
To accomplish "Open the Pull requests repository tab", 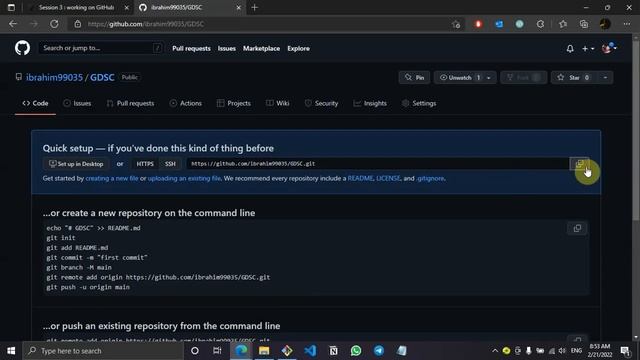I will [130, 103].
